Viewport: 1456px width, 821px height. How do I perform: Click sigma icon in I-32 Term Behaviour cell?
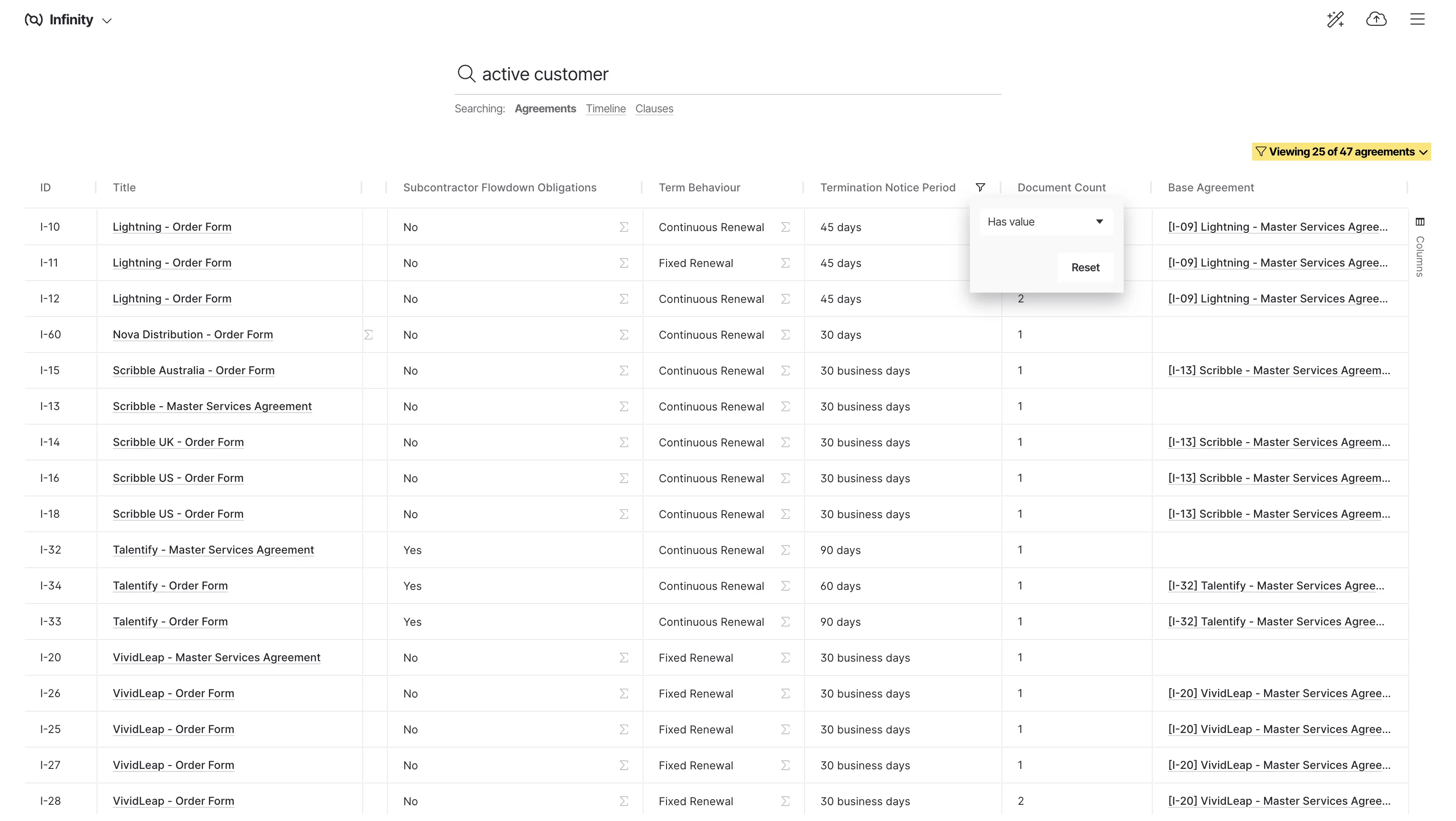pos(785,550)
